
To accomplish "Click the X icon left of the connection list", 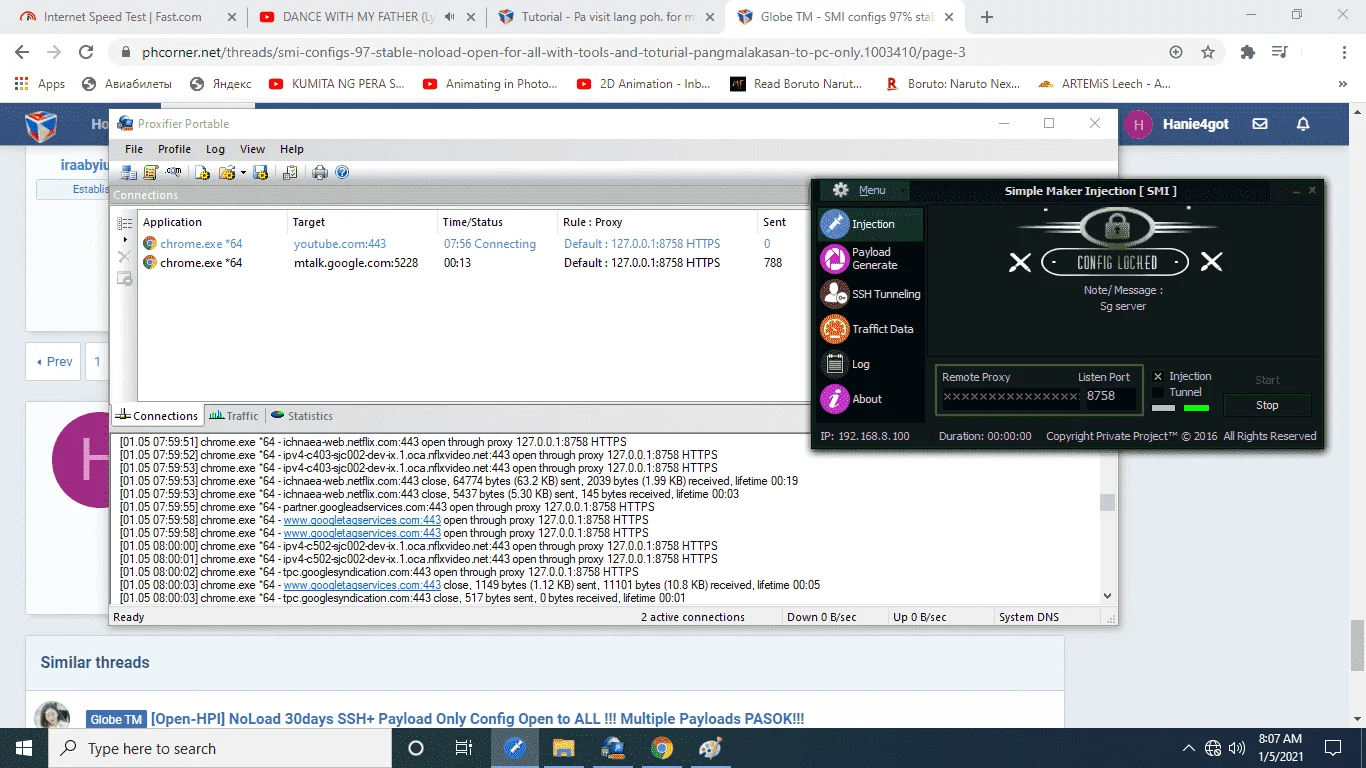I will click(125, 257).
